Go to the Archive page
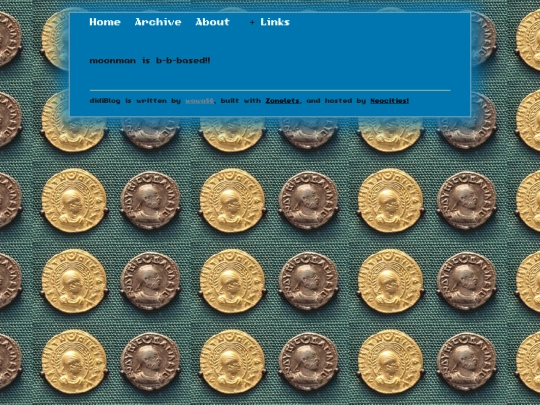 point(158,22)
